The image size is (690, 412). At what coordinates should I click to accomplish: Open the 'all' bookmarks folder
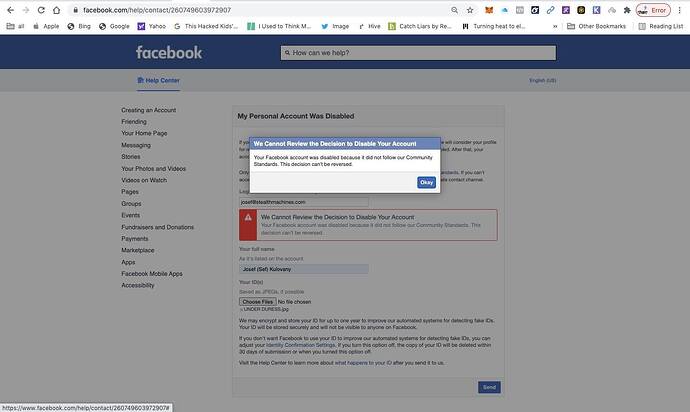[15, 26]
